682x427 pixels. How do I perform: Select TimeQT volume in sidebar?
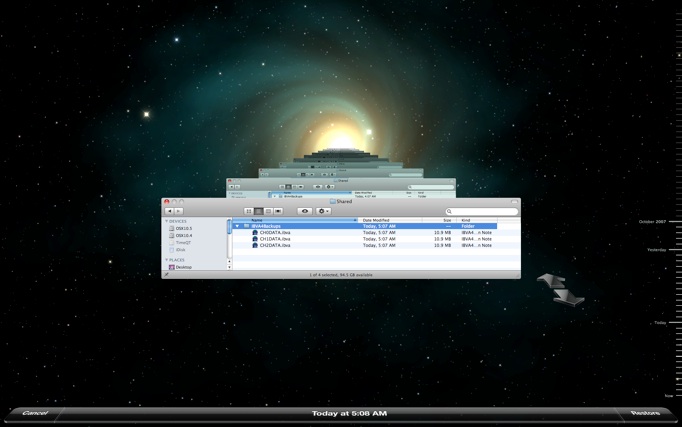point(180,243)
